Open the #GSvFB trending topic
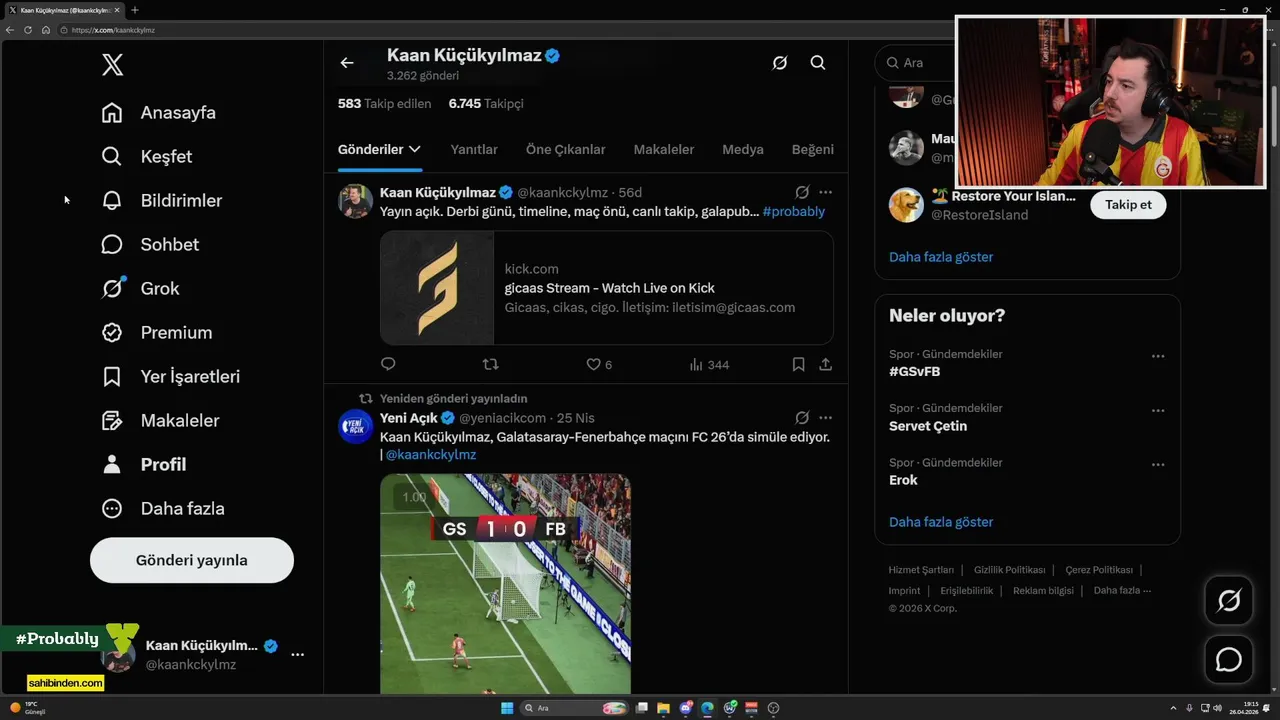1280x720 pixels. (x=915, y=372)
